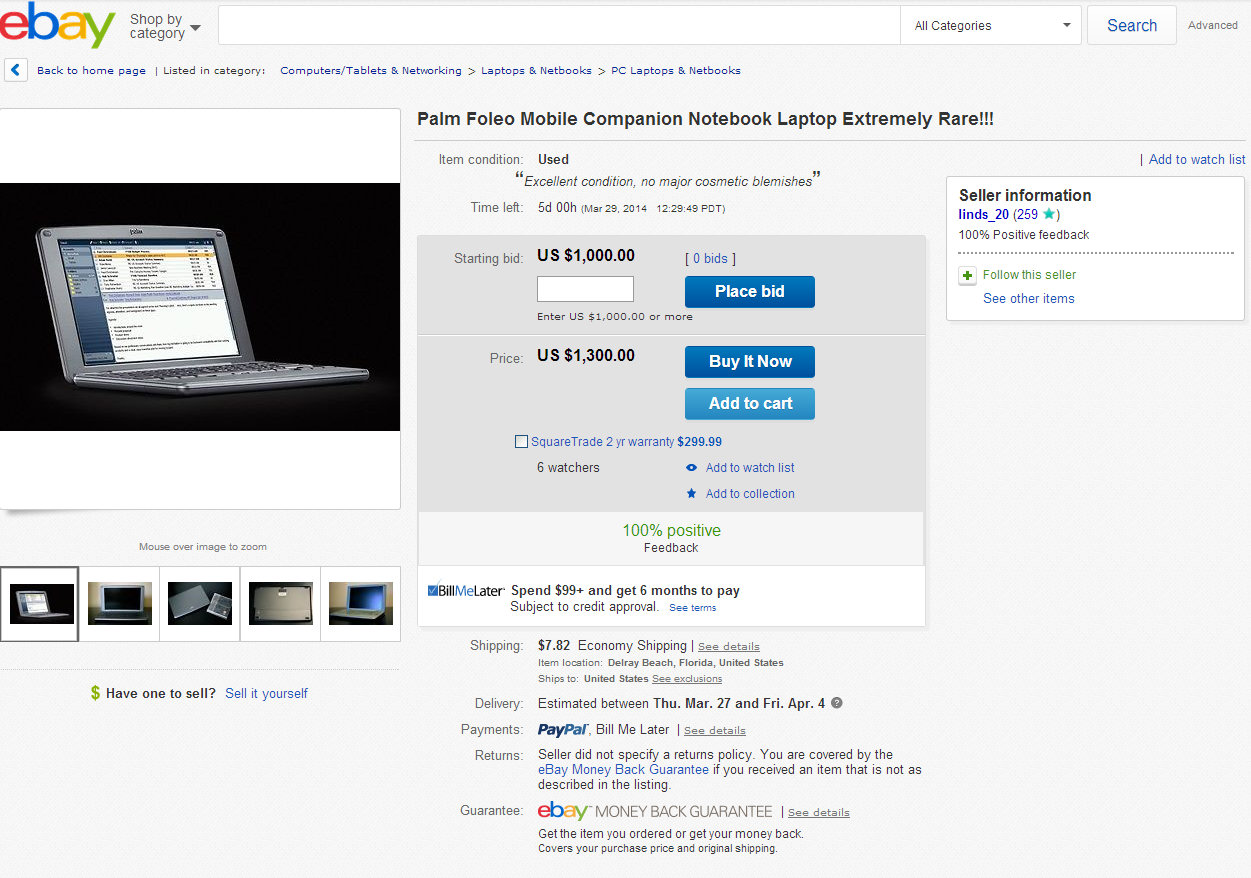Click Shipping See details link
This screenshot has width=1251, height=878.
(729, 647)
